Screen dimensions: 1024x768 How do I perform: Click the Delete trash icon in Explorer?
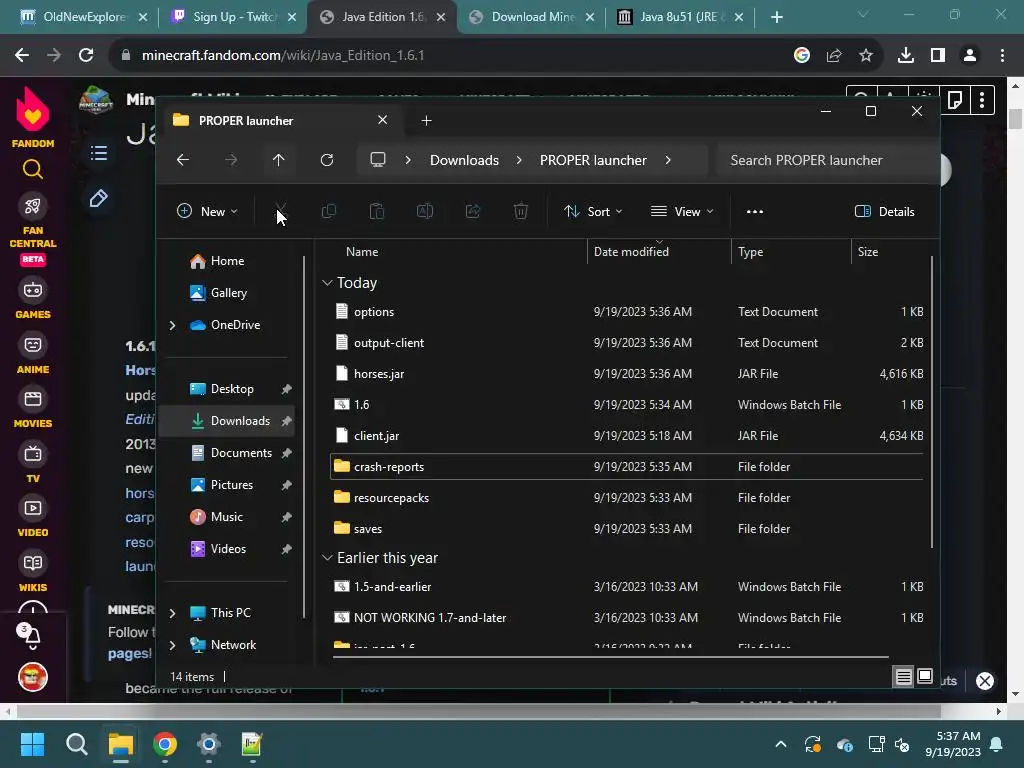(520, 211)
